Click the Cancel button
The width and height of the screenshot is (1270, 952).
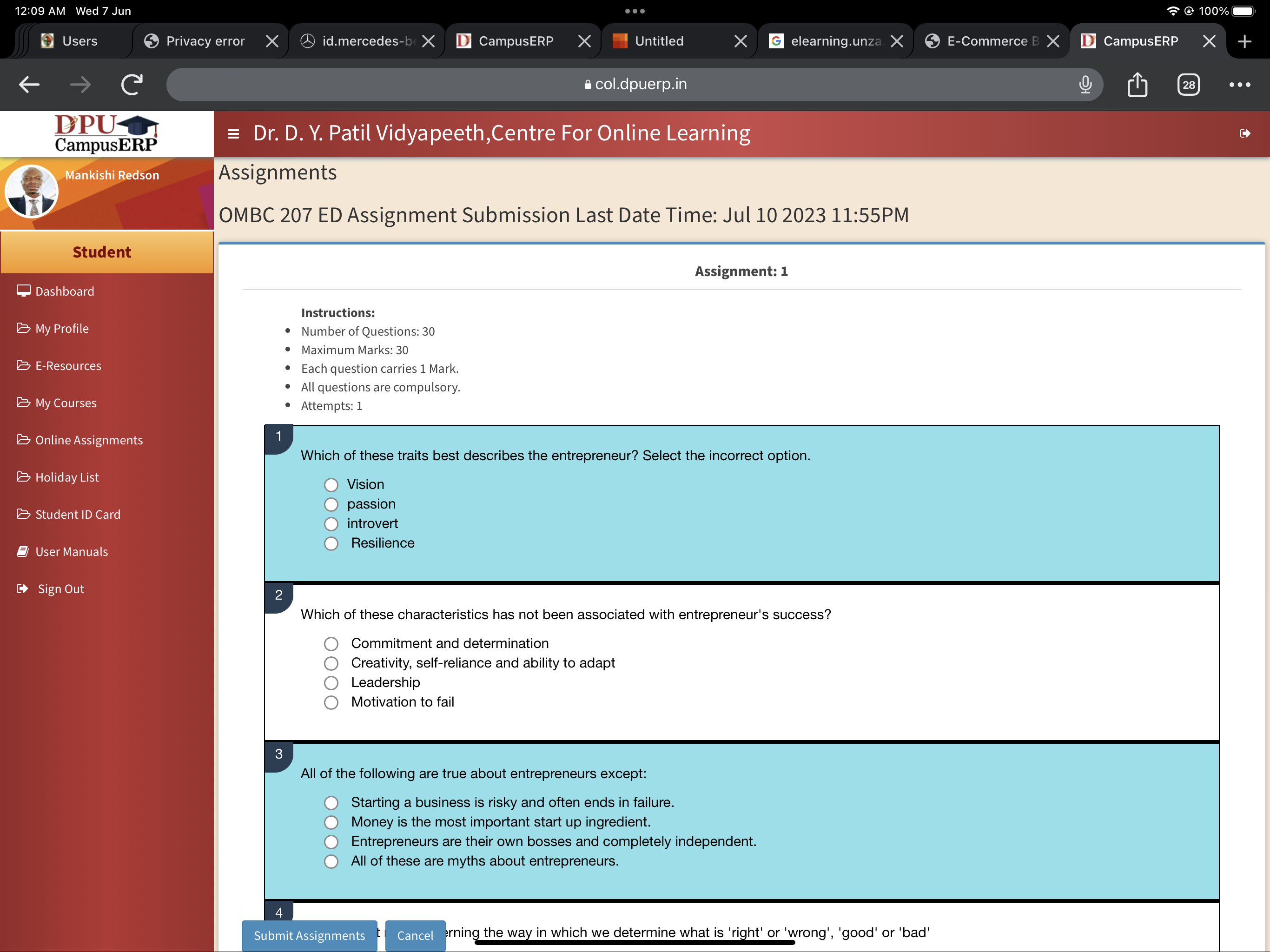(x=415, y=935)
